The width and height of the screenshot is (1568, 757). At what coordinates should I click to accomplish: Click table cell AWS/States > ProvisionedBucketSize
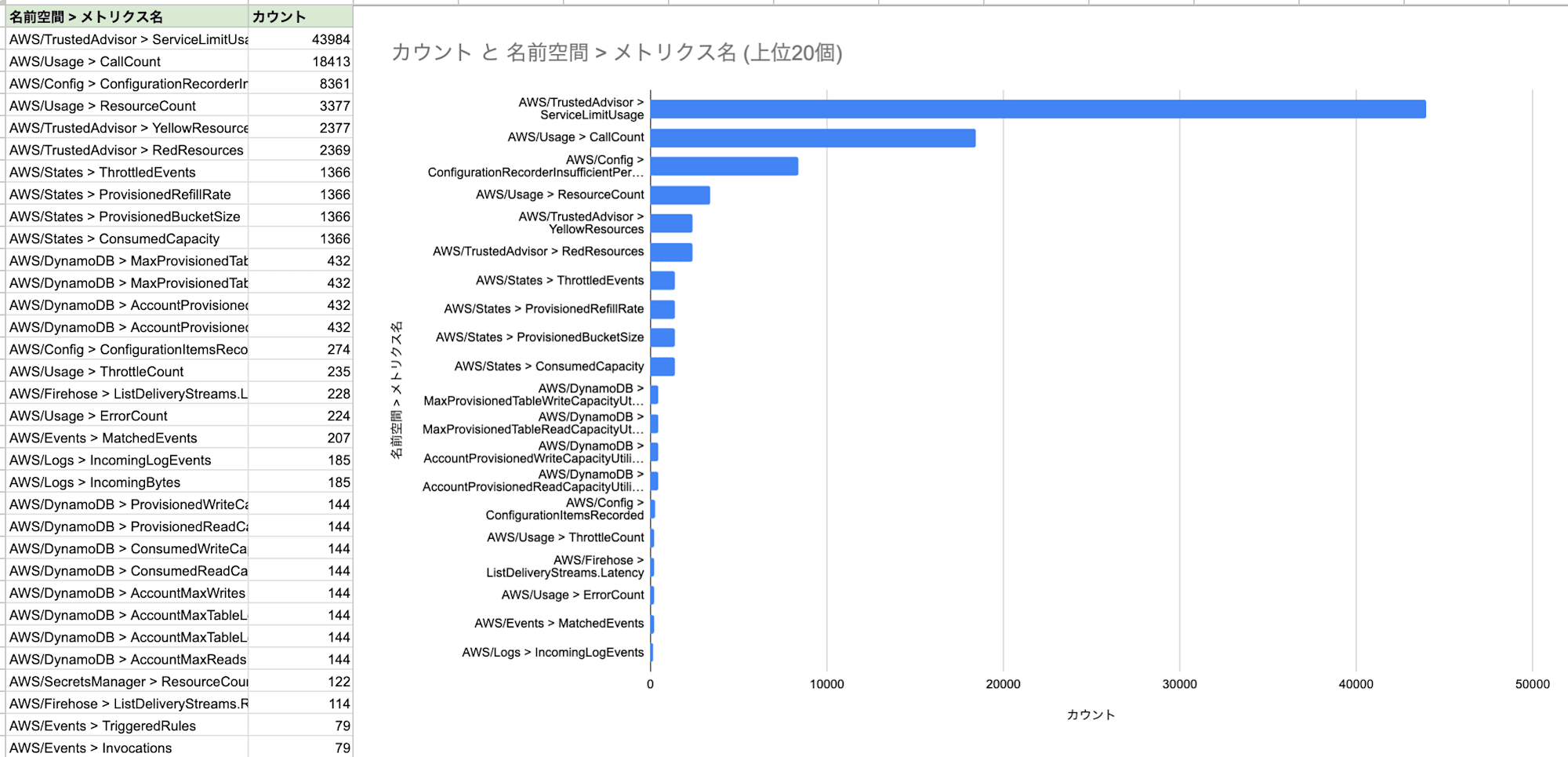coord(127,217)
